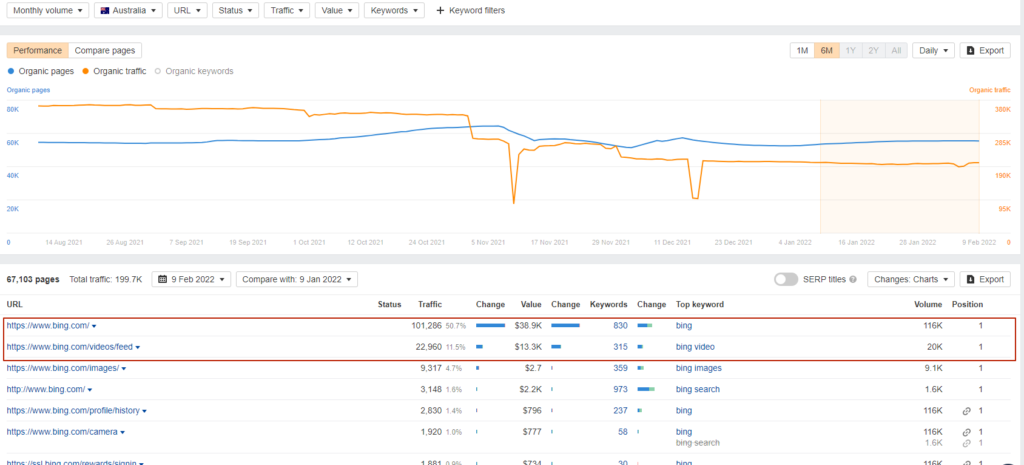
Task: Sort the table by Traffic column
Action: [x=430, y=304]
